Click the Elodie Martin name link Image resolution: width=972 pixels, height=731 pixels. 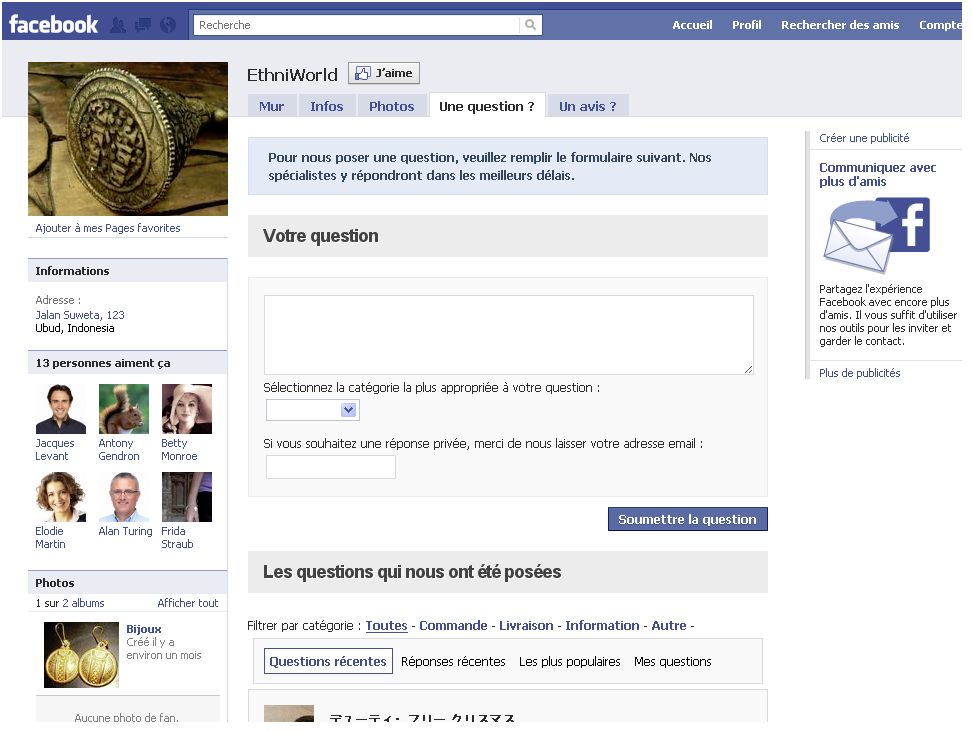tap(50, 538)
